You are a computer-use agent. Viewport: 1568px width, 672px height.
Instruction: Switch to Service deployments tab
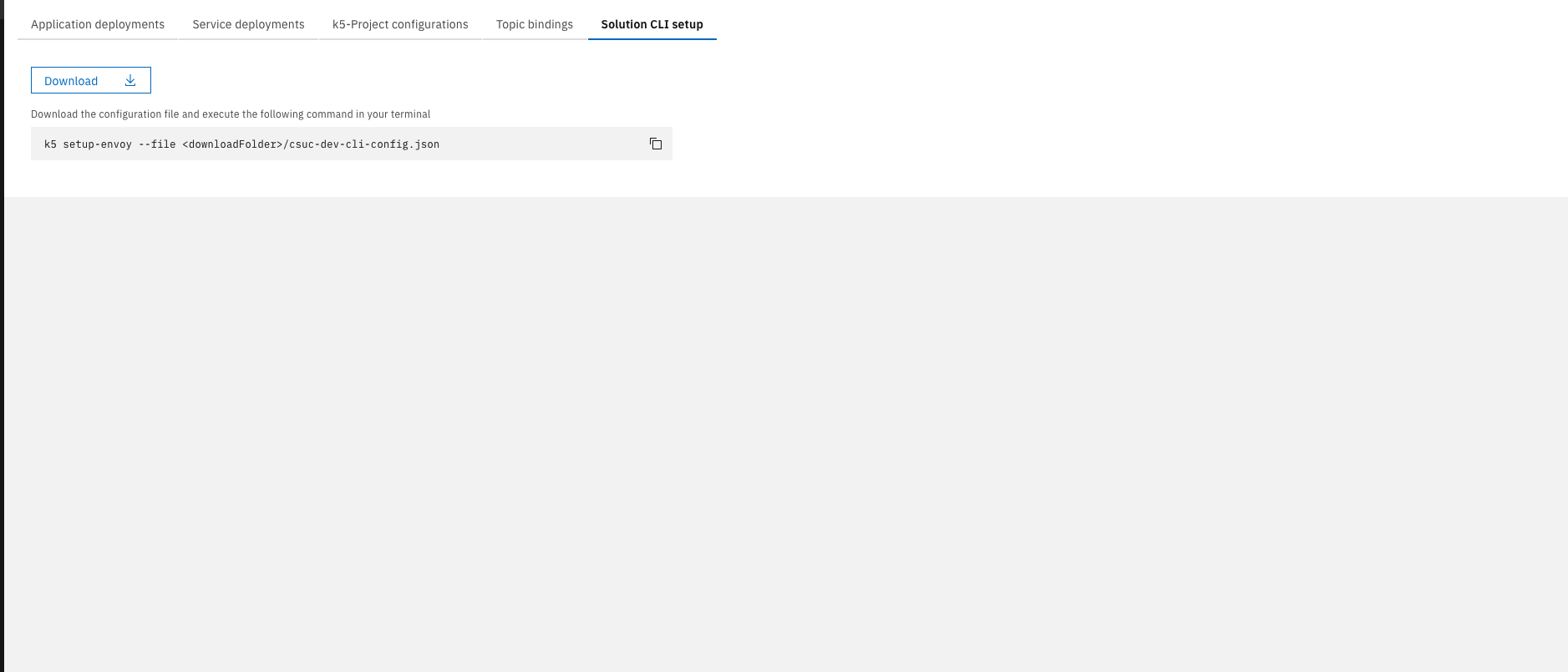(248, 24)
